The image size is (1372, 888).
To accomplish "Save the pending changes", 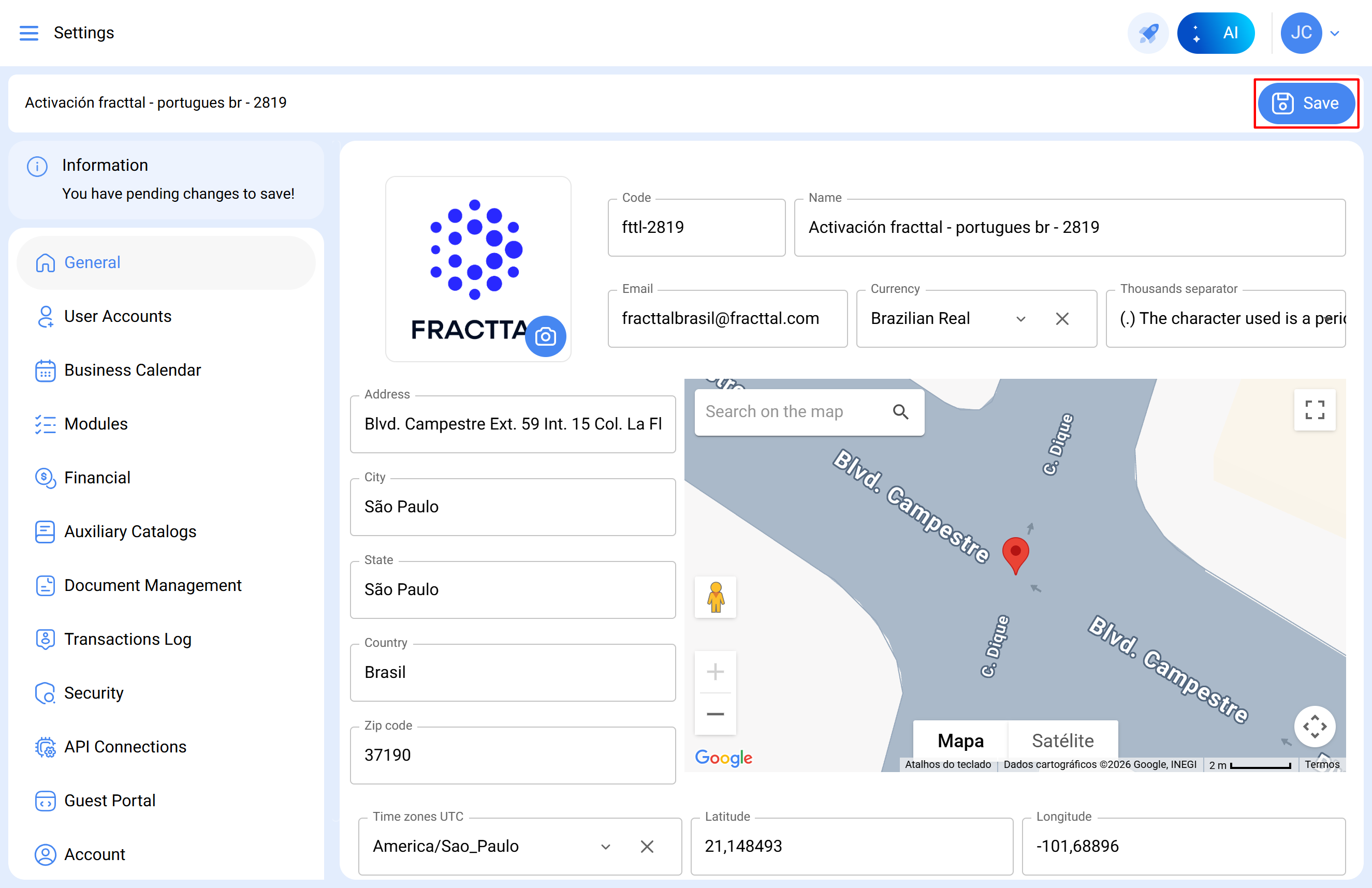I will point(1305,103).
